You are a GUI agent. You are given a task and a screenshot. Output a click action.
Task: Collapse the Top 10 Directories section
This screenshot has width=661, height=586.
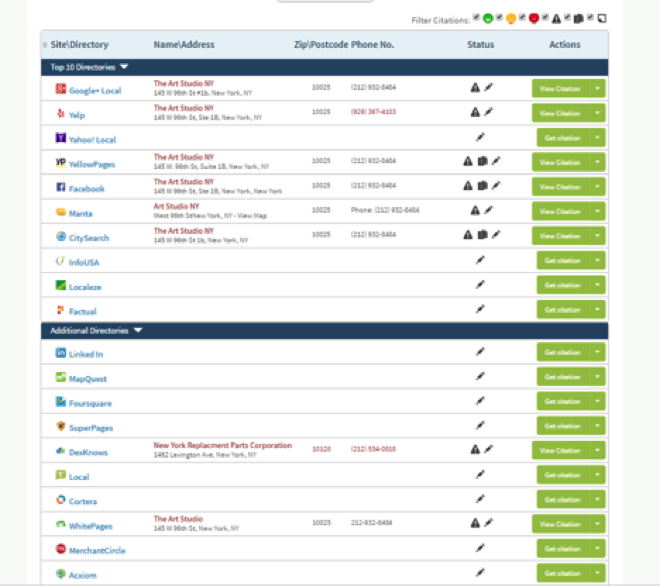pyautogui.click(x=124, y=67)
